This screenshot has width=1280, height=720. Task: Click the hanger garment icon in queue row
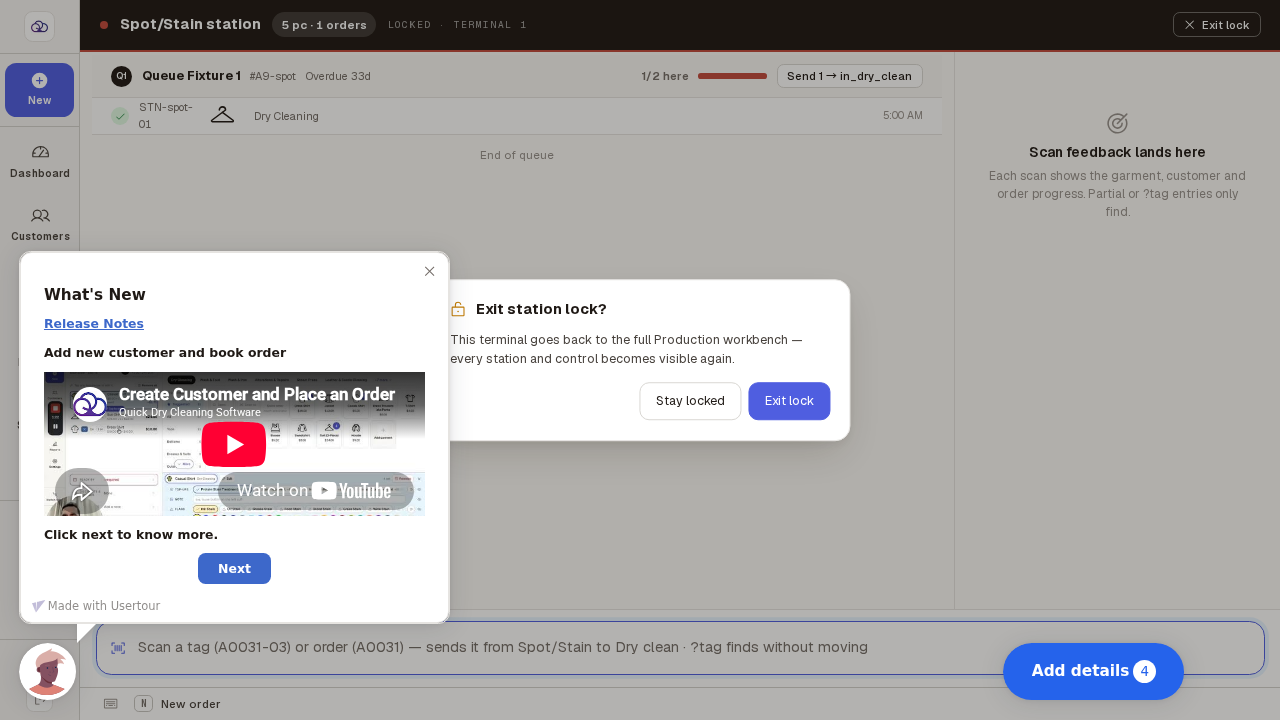click(x=222, y=115)
